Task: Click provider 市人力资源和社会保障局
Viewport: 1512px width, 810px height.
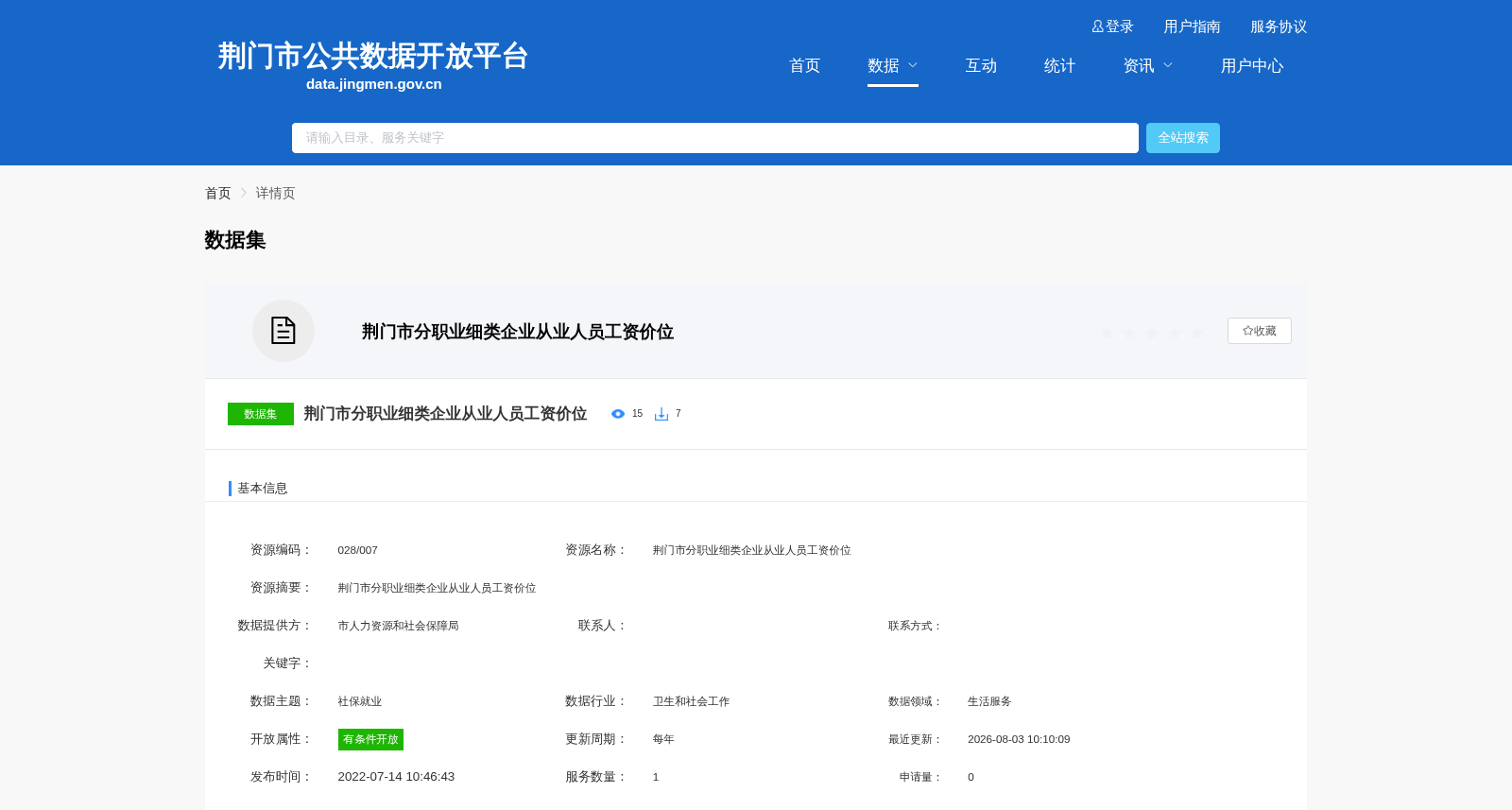Action: (x=398, y=626)
